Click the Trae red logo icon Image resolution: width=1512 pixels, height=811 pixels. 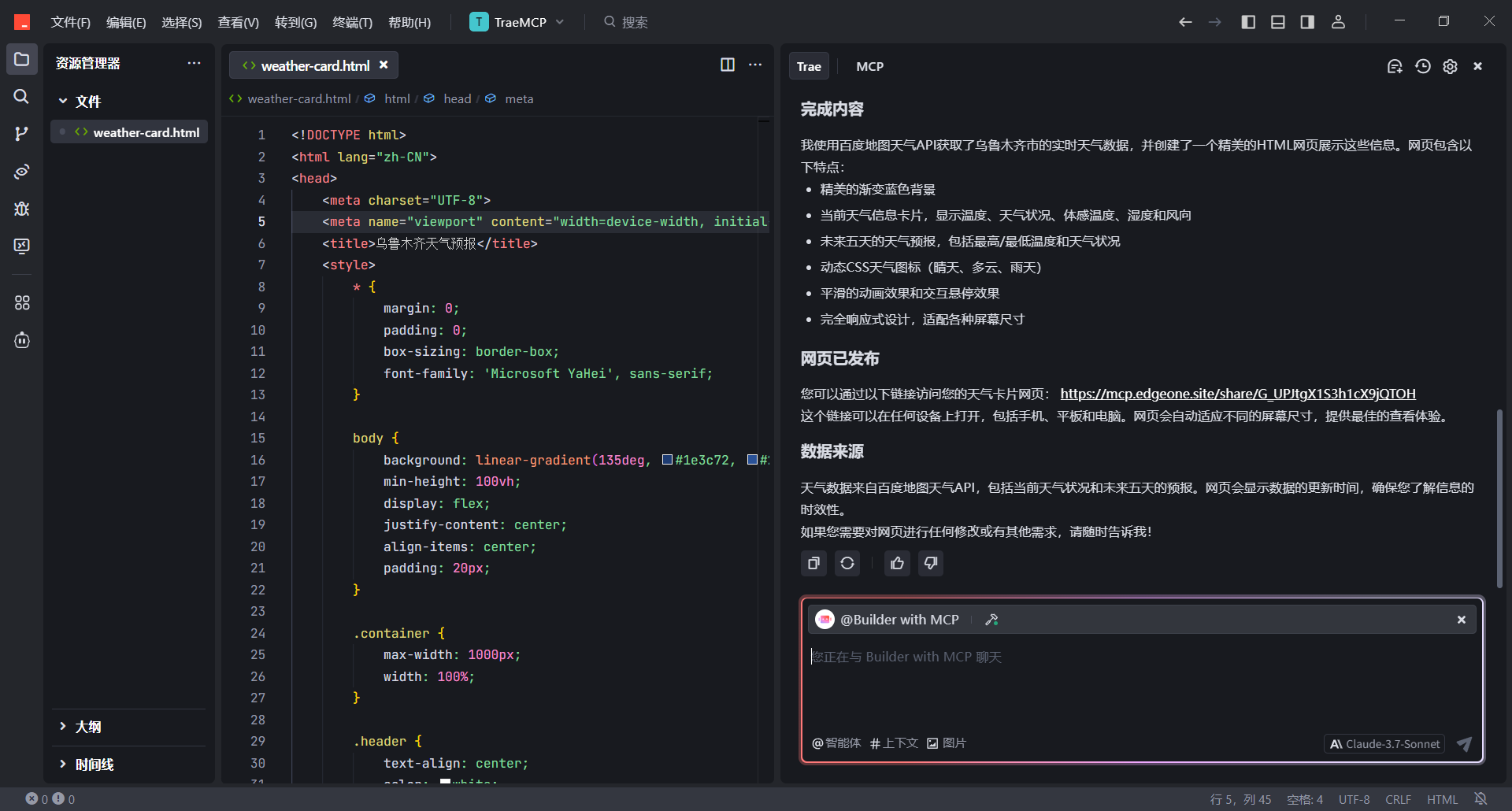coord(22,22)
